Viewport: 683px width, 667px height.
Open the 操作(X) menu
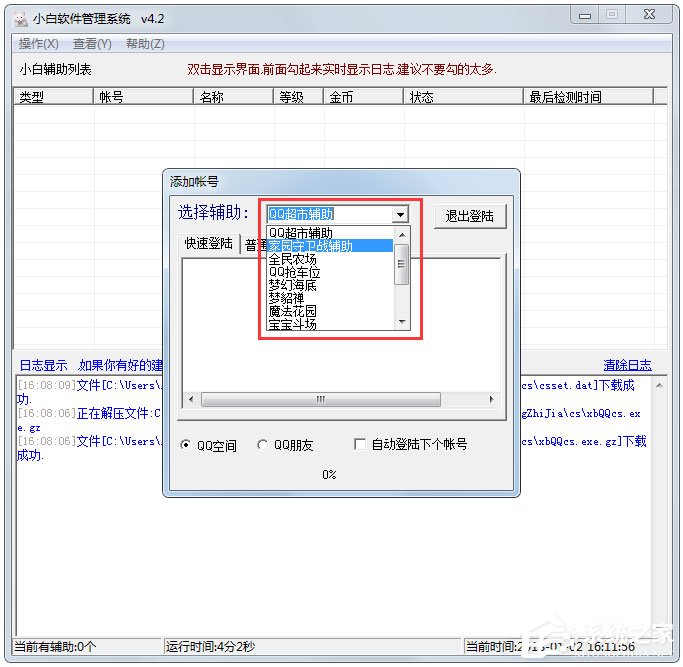point(38,44)
